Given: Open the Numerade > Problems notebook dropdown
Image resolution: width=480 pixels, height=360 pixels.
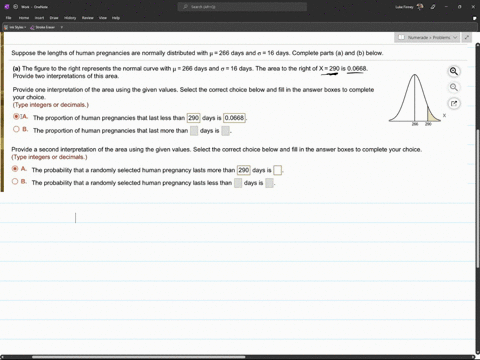Looking at the screenshot, I should [427, 37].
